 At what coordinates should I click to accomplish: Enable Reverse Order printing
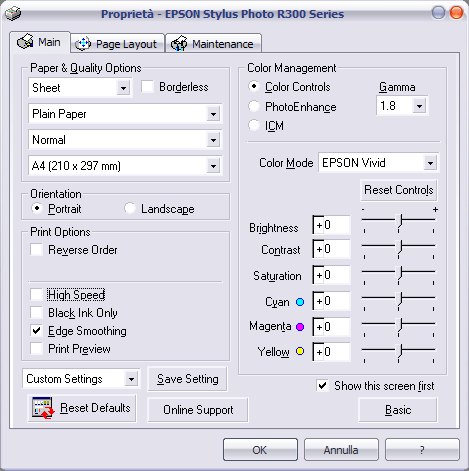(x=36, y=249)
